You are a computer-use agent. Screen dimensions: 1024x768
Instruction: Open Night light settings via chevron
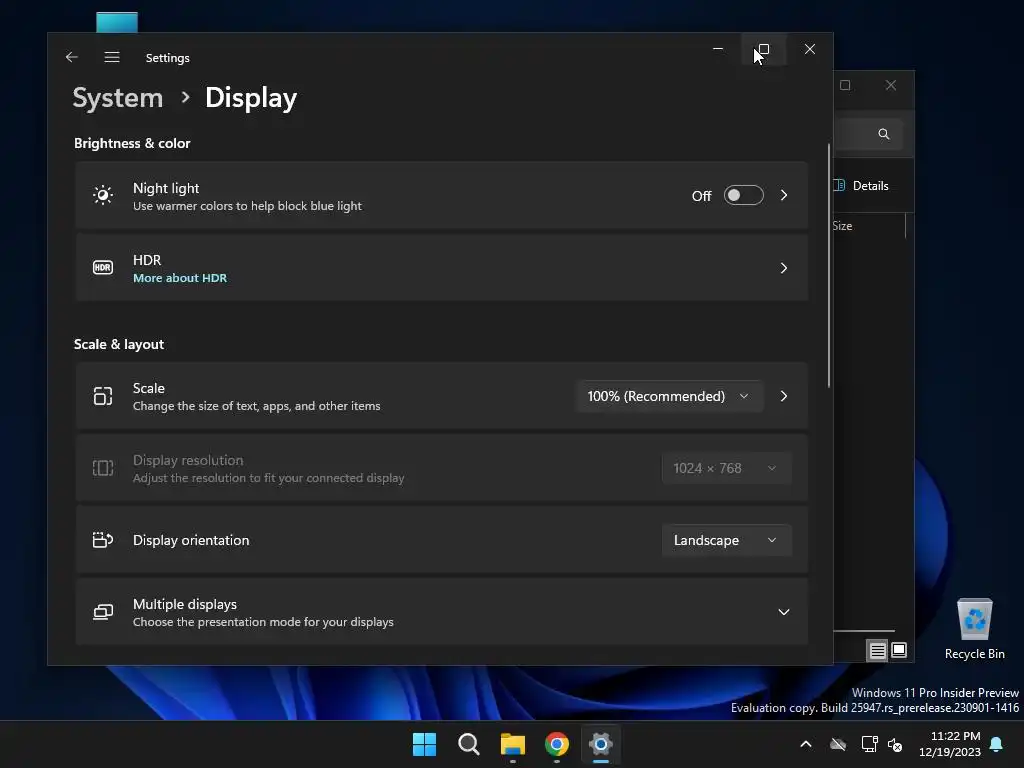[784, 195]
